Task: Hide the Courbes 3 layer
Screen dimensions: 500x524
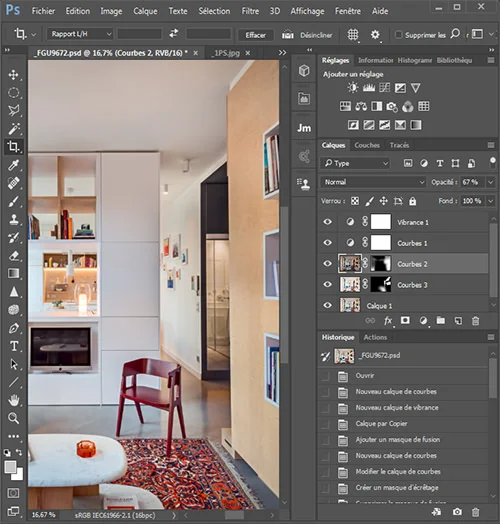Action: tap(328, 284)
